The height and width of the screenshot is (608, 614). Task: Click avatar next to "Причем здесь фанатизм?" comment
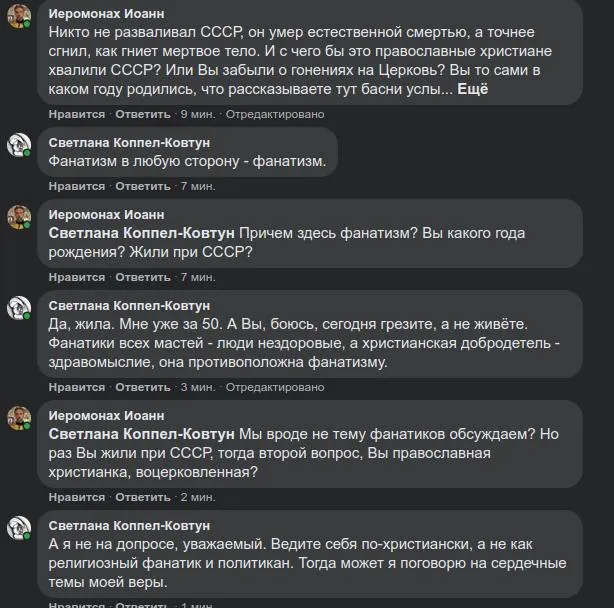(19, 218)
